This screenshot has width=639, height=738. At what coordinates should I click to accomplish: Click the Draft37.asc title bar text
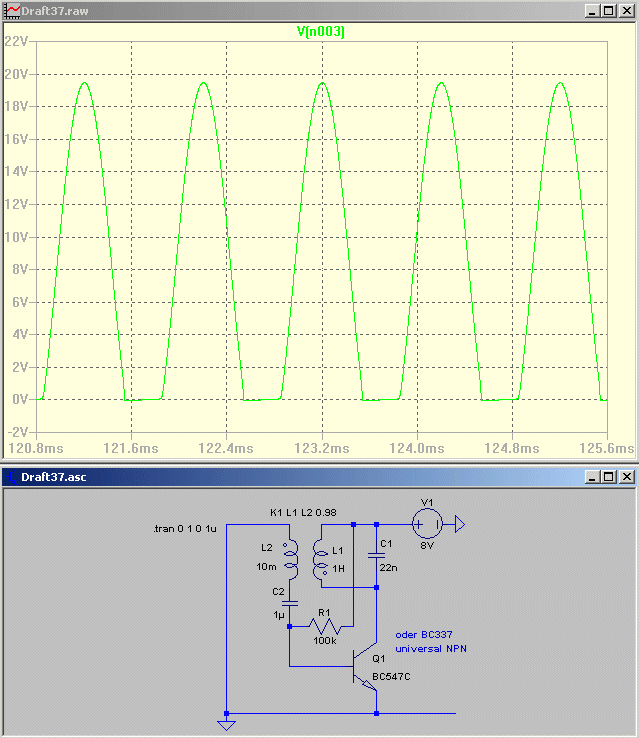(x=54, y=477)
